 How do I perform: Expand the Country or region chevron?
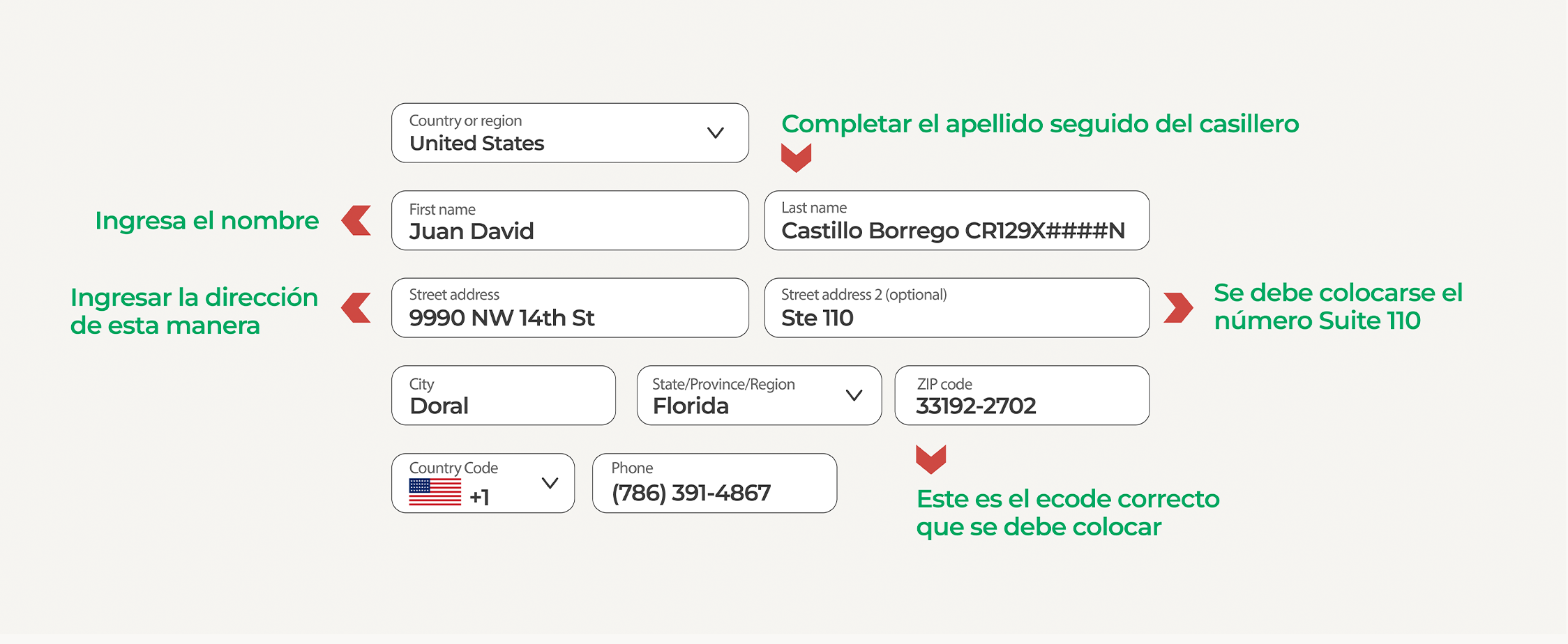click(x=715, y=132)
